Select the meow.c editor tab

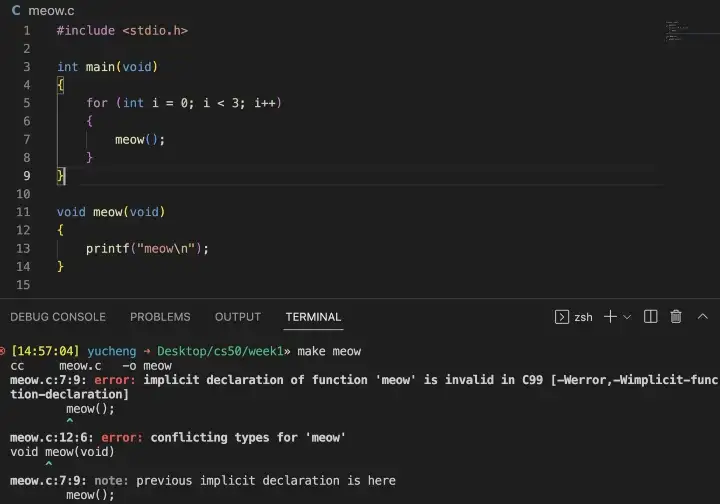click(x=43, y=11)
